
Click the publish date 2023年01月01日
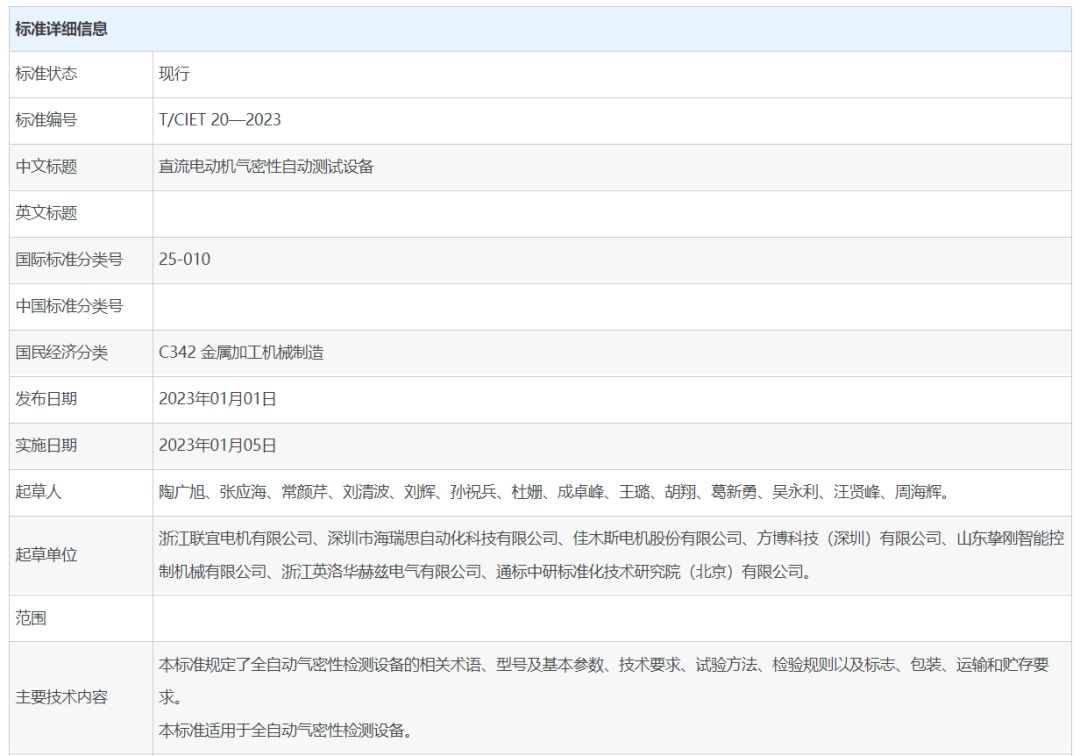pyautogui.click(x=217, y=399)
